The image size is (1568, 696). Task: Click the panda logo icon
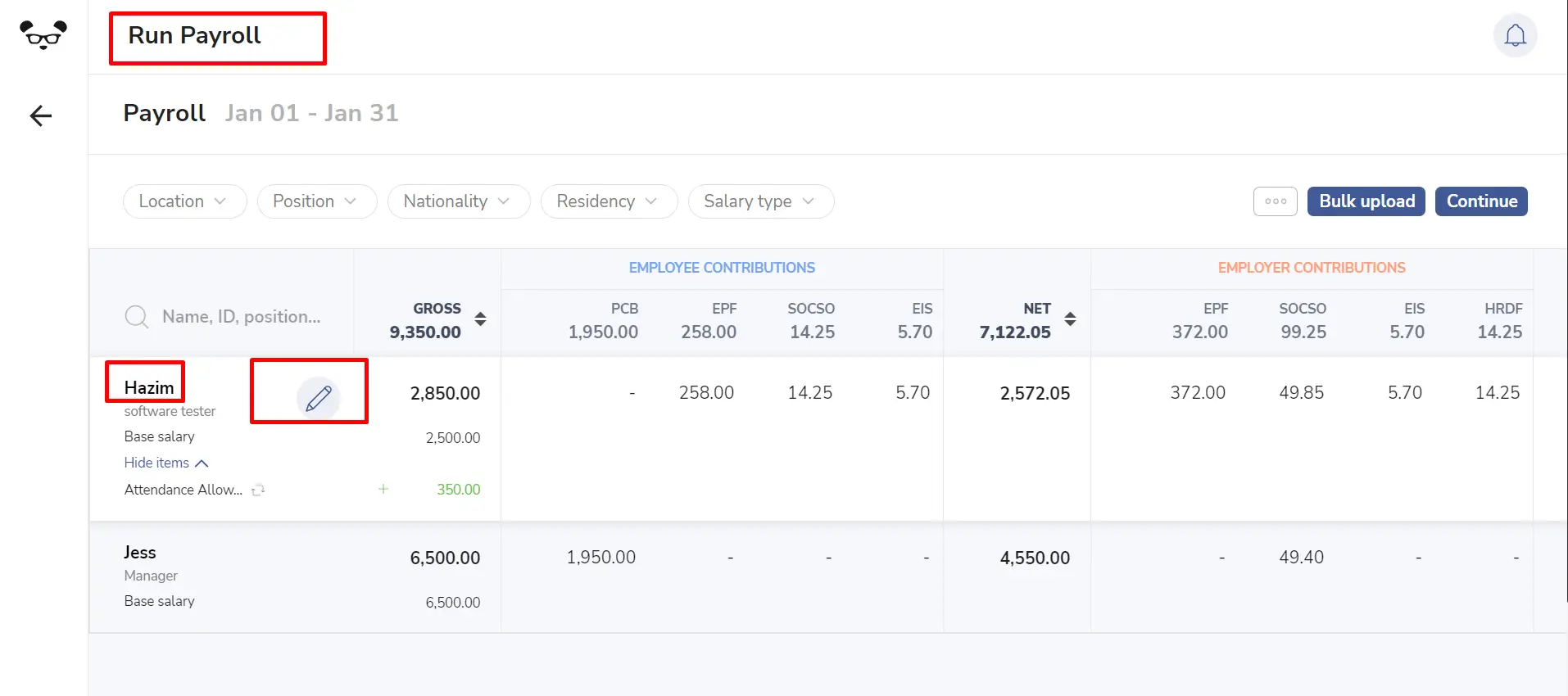pos(43,34)
